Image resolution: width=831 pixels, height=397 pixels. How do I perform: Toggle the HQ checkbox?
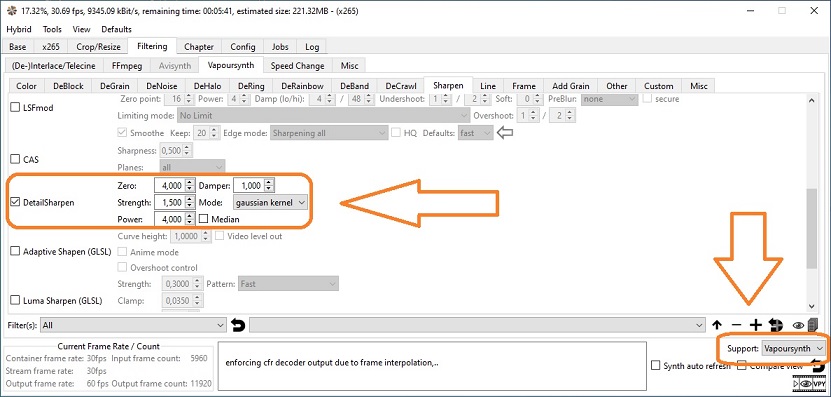tap(395, 133)
